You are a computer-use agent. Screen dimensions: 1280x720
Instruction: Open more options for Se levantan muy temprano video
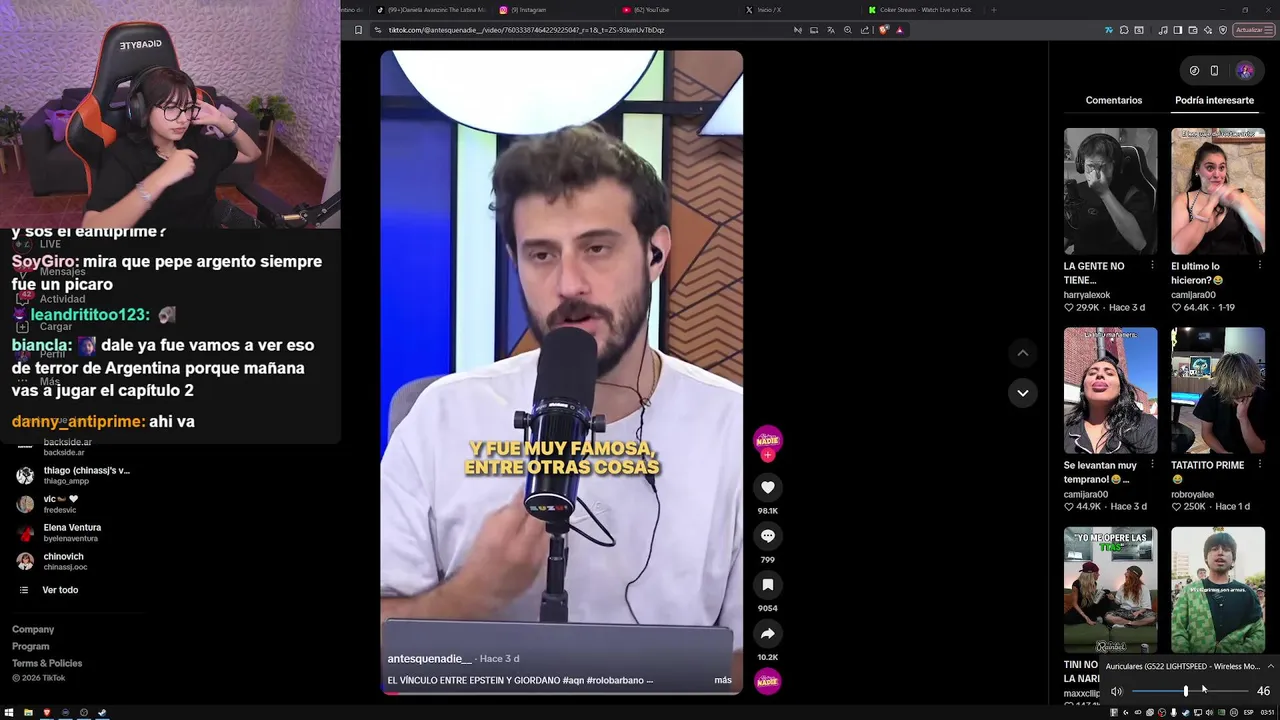pos(1152,465)
